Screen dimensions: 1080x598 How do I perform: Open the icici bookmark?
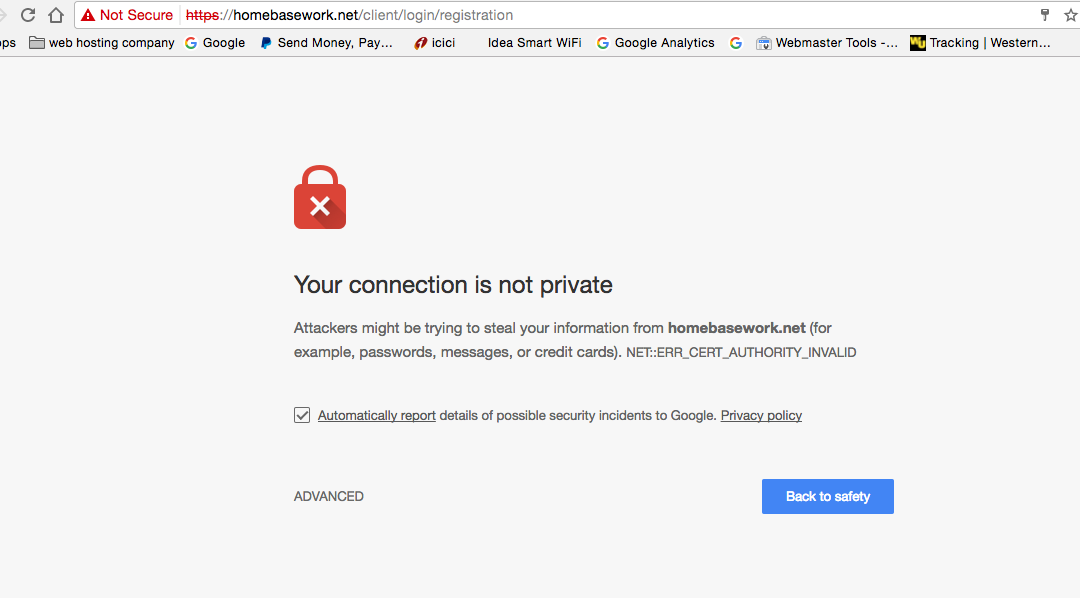[x=435, y=43]
